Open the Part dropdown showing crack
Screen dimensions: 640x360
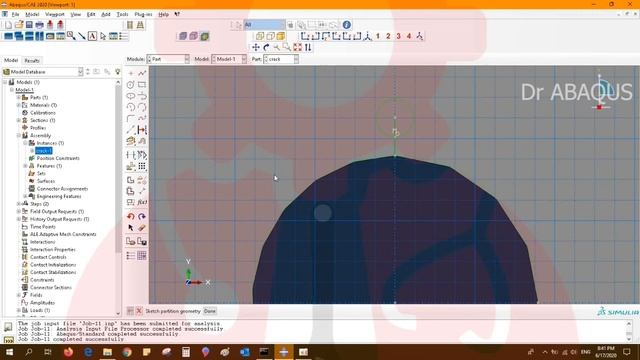tap(281, 59)
